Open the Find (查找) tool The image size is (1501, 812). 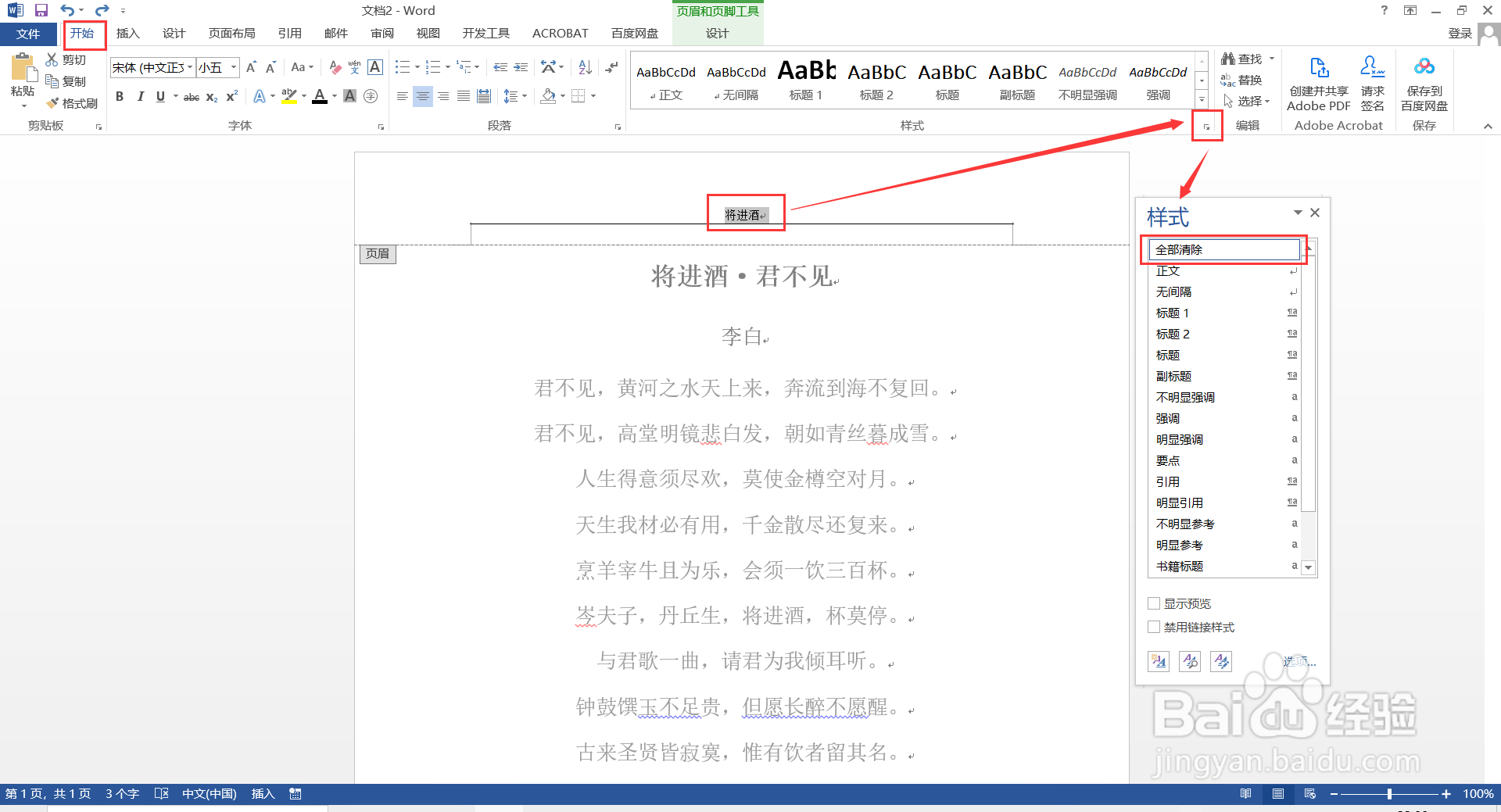(x=1245, y=58)
